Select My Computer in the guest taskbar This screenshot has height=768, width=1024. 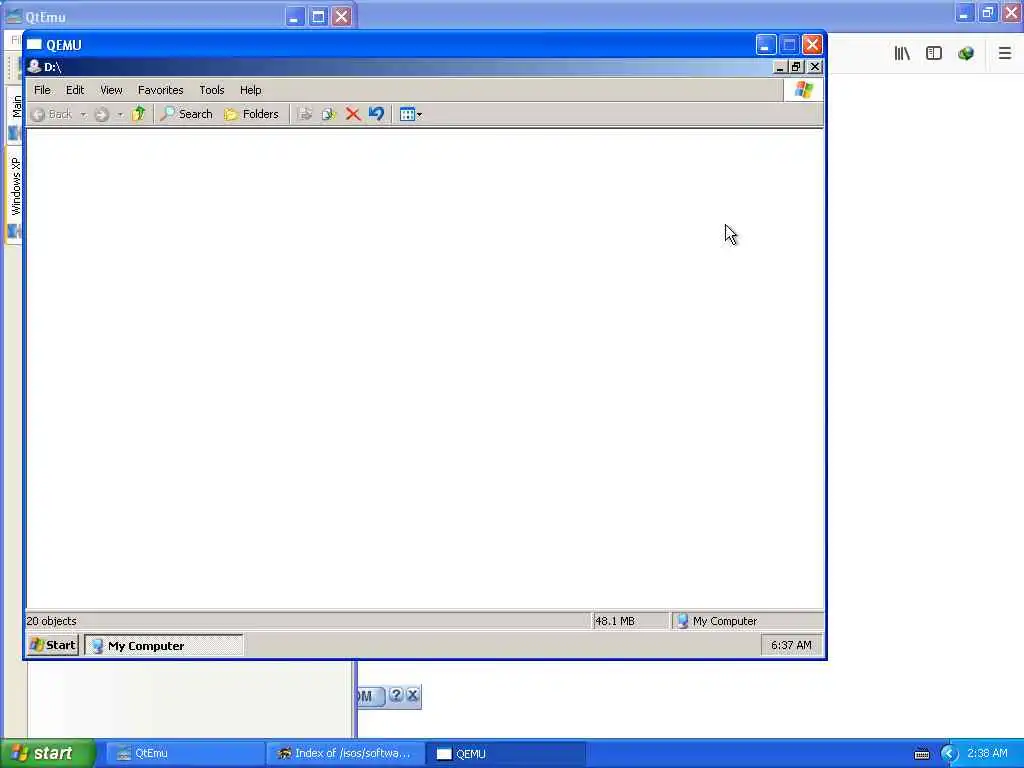[x=164, y=645]
